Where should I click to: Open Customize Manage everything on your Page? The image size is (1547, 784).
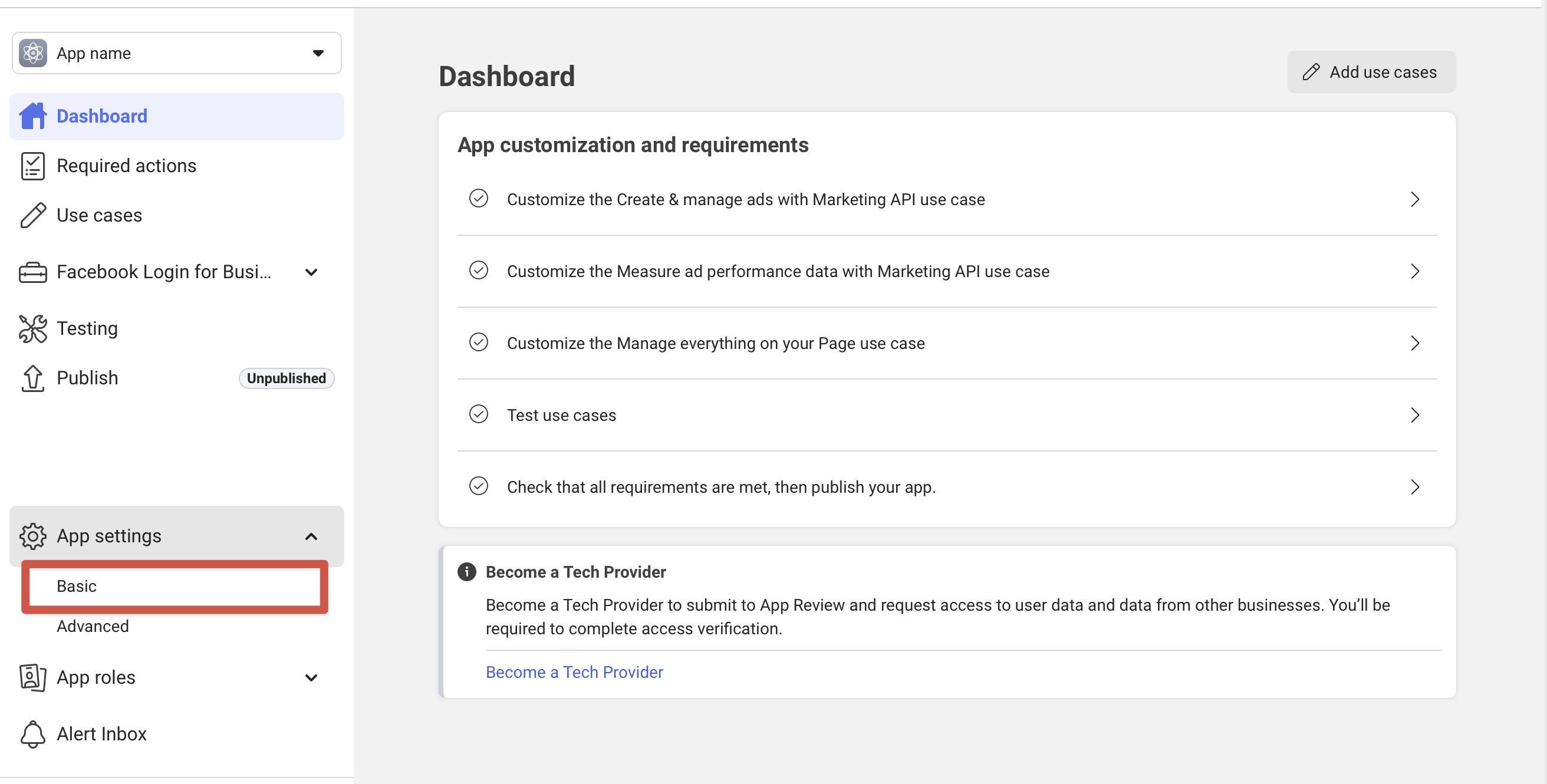tap(947, 344)
